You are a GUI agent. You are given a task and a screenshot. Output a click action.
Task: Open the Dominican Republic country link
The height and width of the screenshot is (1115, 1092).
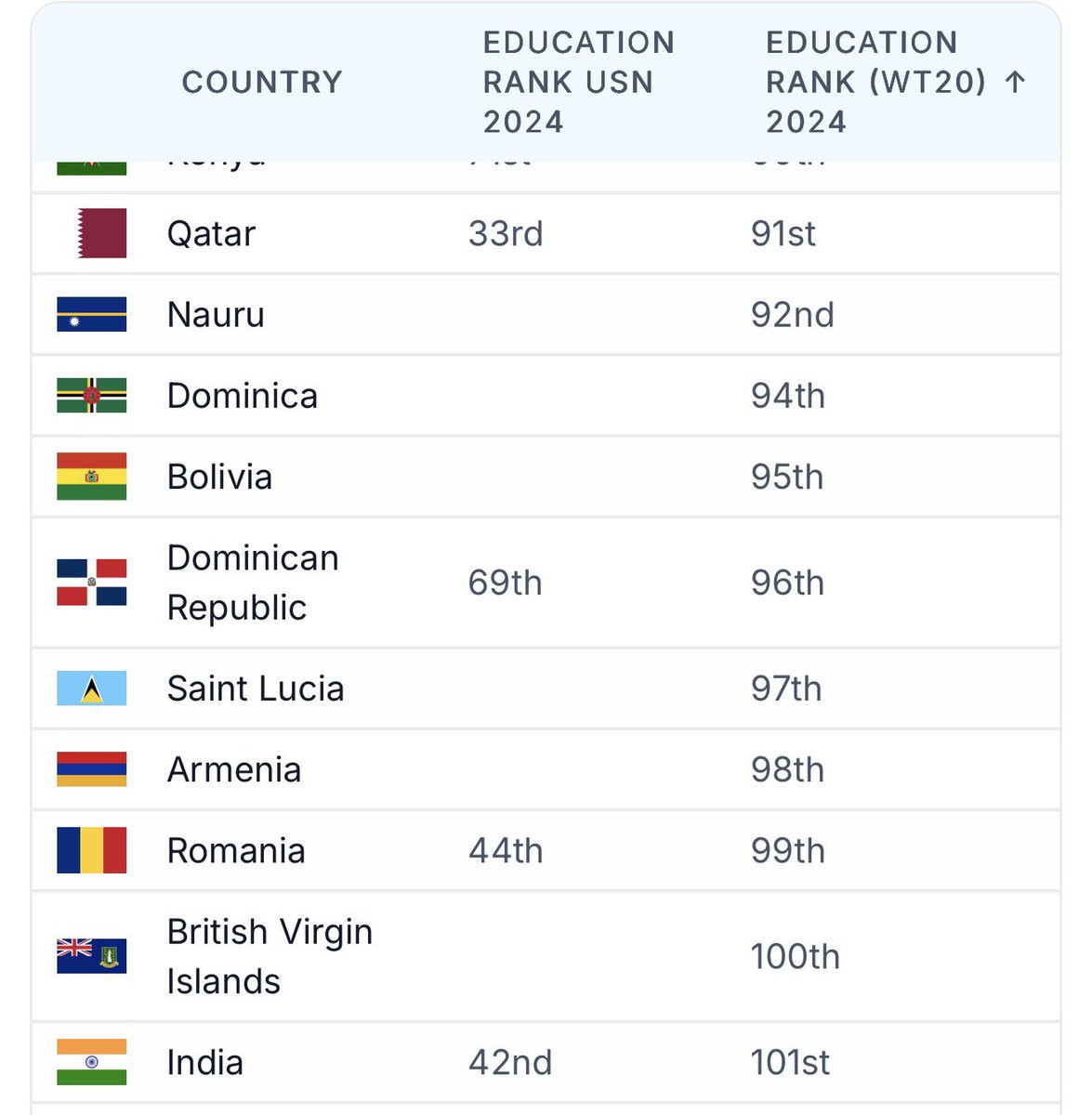tap(253, 583)
